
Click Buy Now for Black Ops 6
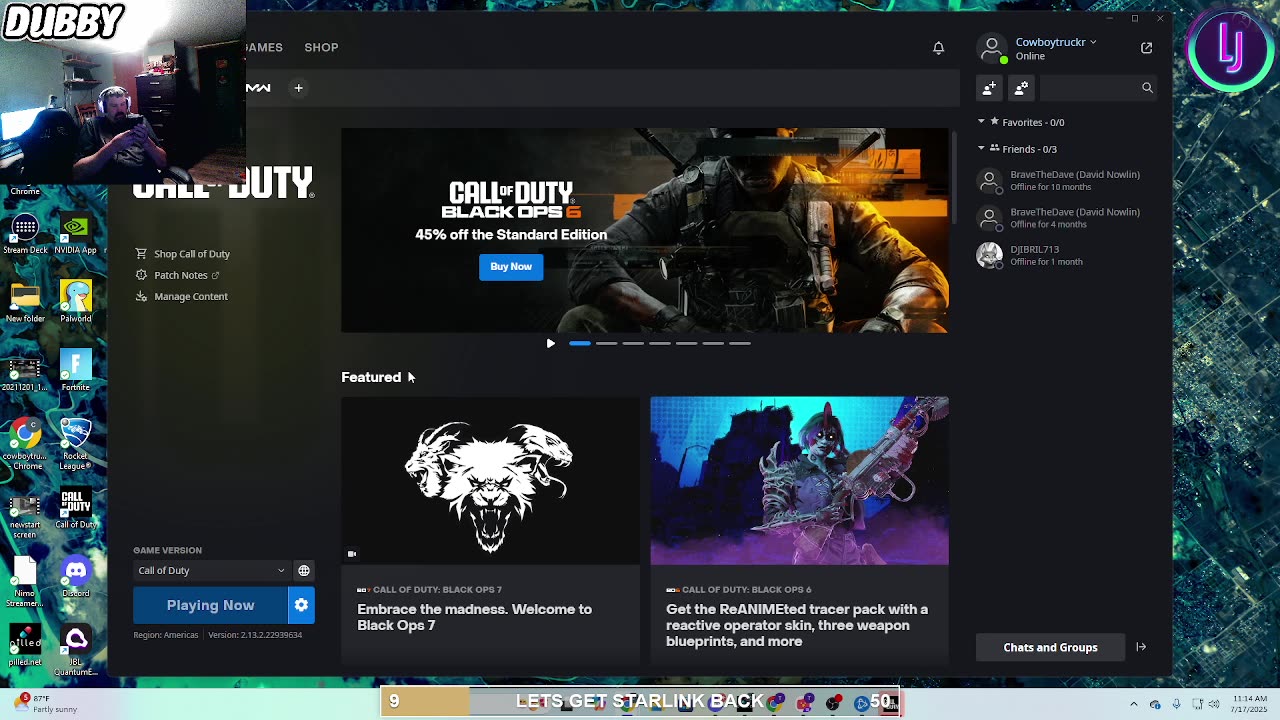pyautogui.click(x=511, y=267)
